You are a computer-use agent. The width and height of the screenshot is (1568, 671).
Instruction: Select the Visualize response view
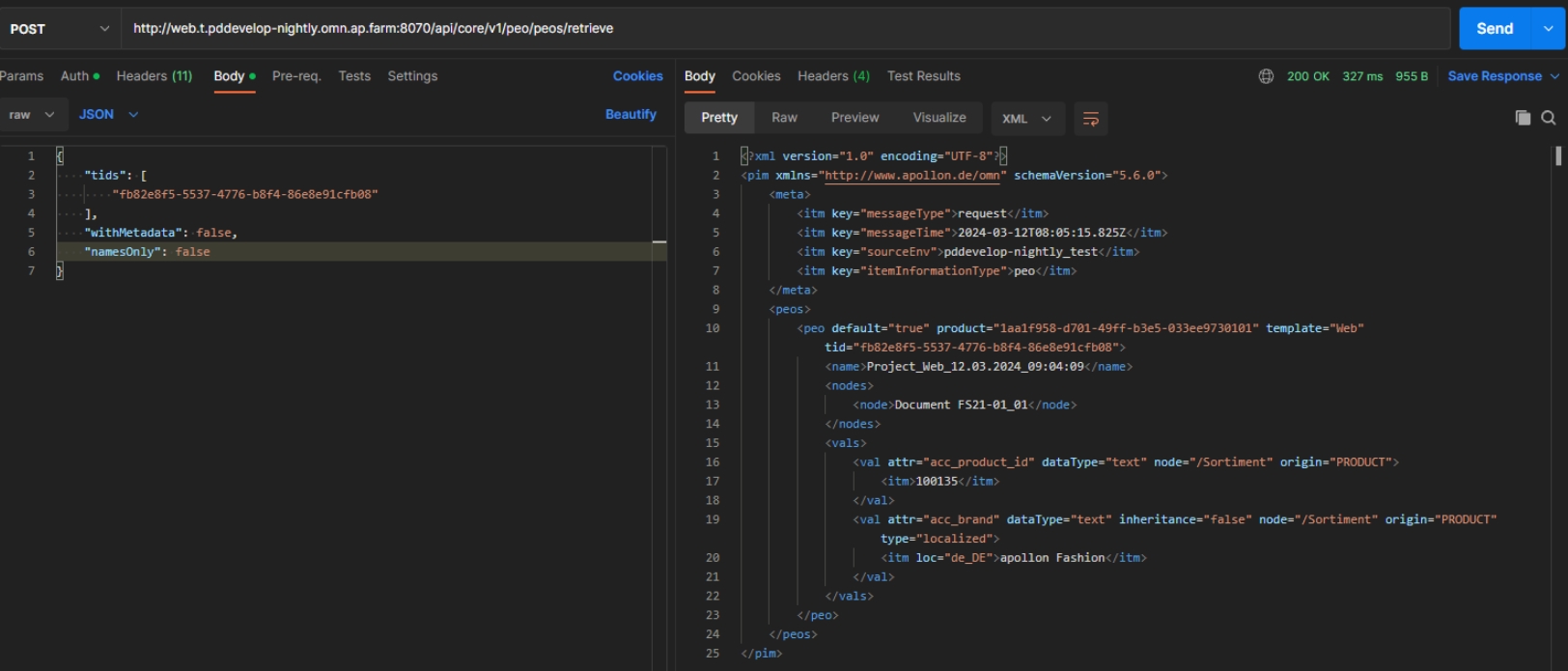click(x=938, y=118)
